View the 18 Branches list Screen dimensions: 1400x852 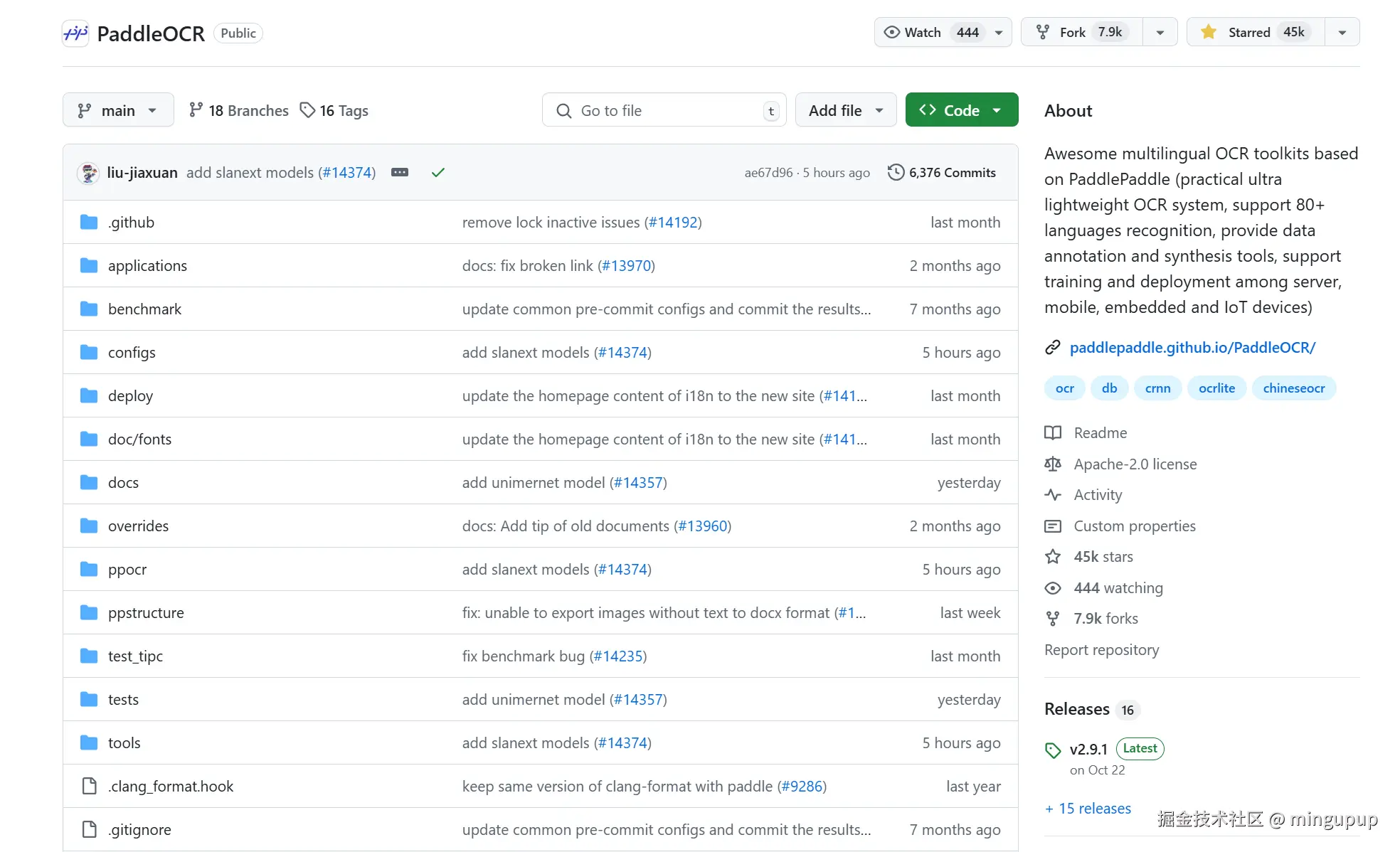pos(239,111)
